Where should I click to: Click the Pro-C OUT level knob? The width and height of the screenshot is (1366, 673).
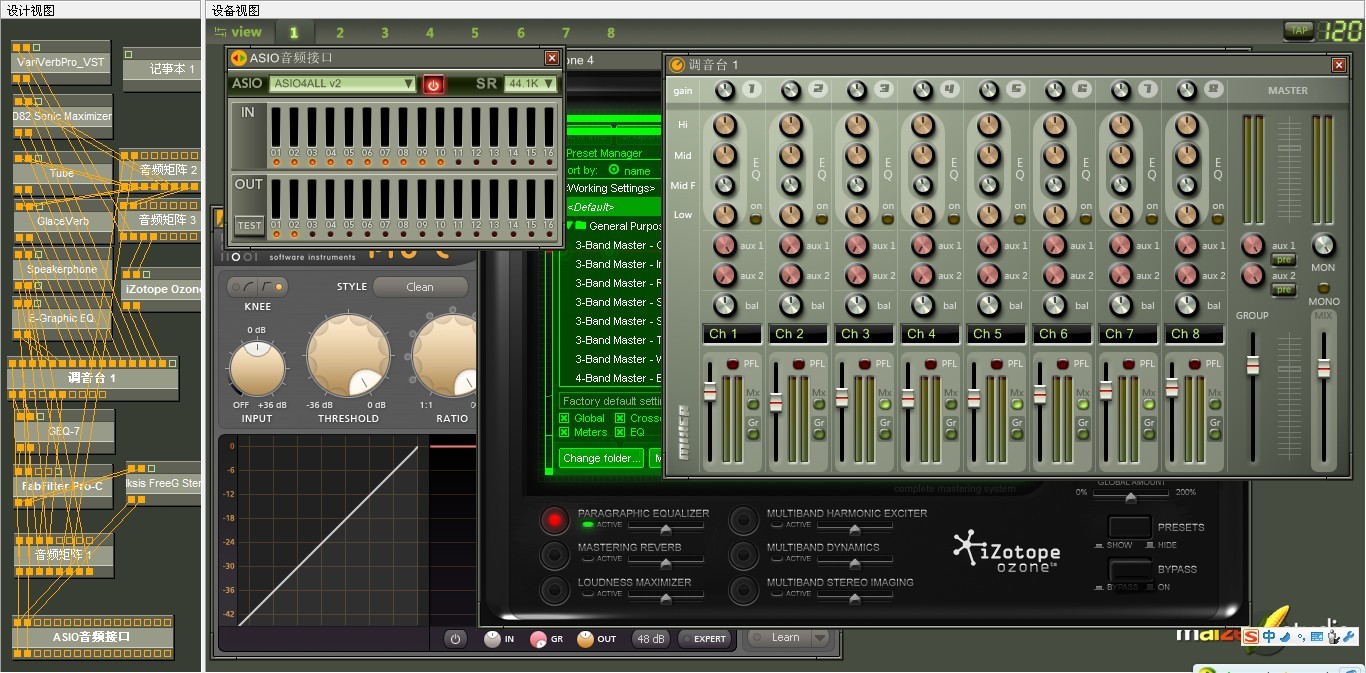coord(585,639)
